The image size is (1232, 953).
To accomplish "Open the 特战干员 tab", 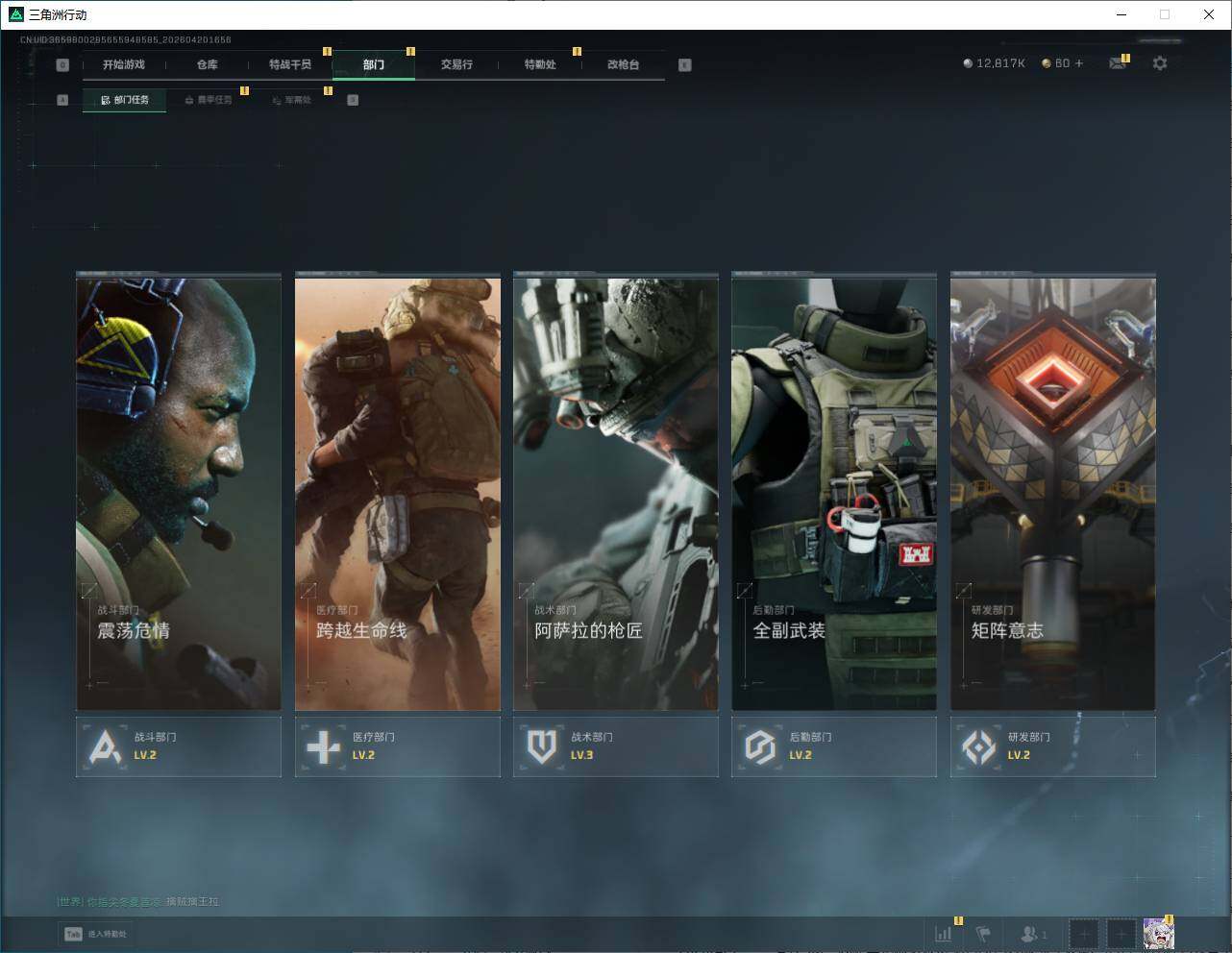I will click(x=290, y=64).
